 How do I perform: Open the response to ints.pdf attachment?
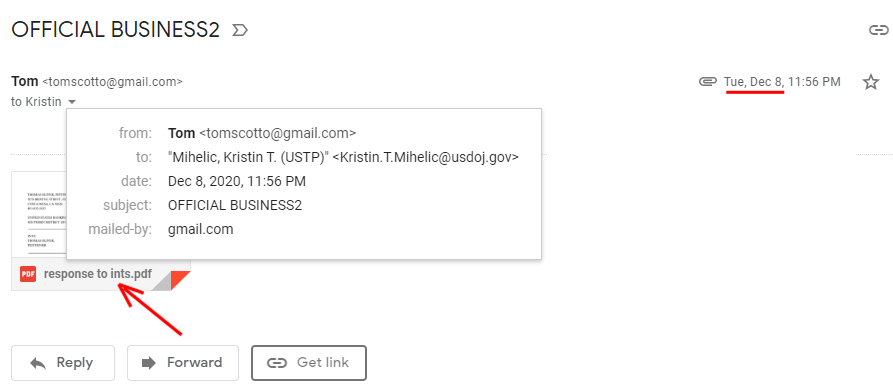point(98,274)
